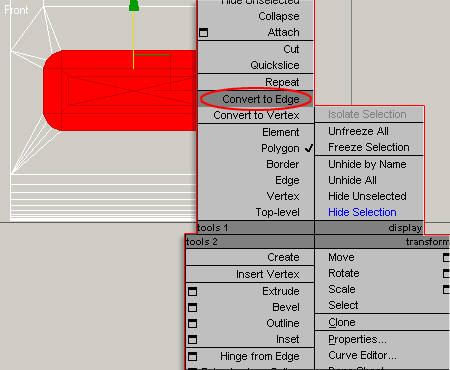Select Bevel menu entry
The height and width of the screenshot is (370, 450).
286,307
